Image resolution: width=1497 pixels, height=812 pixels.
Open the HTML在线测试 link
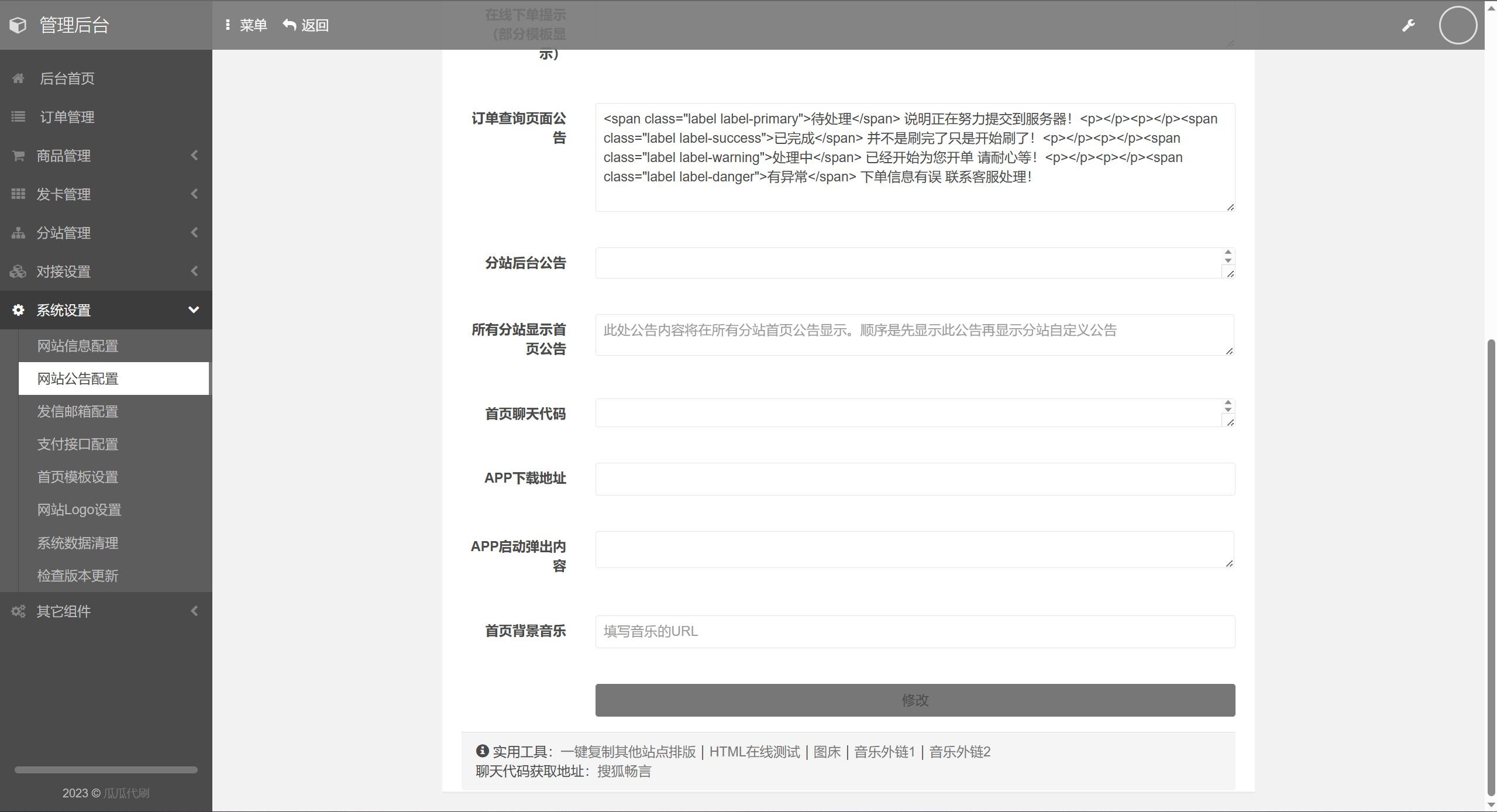tap(754, 752)
